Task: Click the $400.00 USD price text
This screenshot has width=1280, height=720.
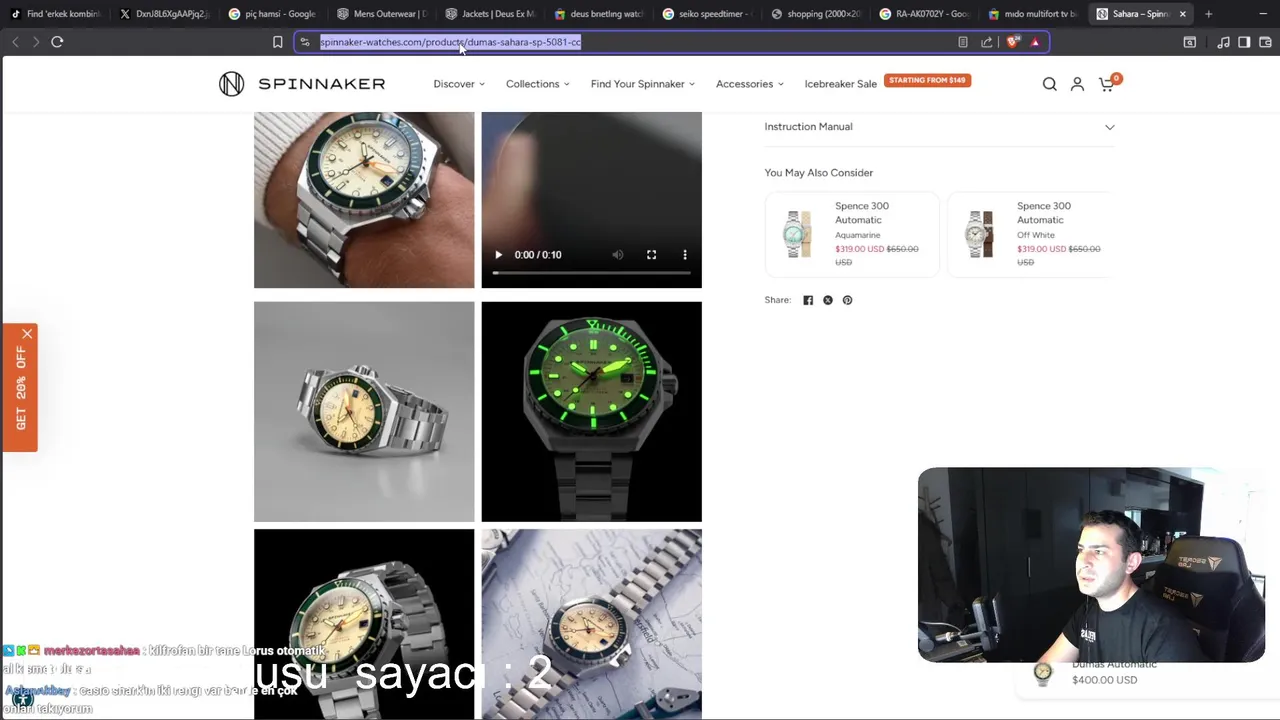Action: click(1104, 680)
